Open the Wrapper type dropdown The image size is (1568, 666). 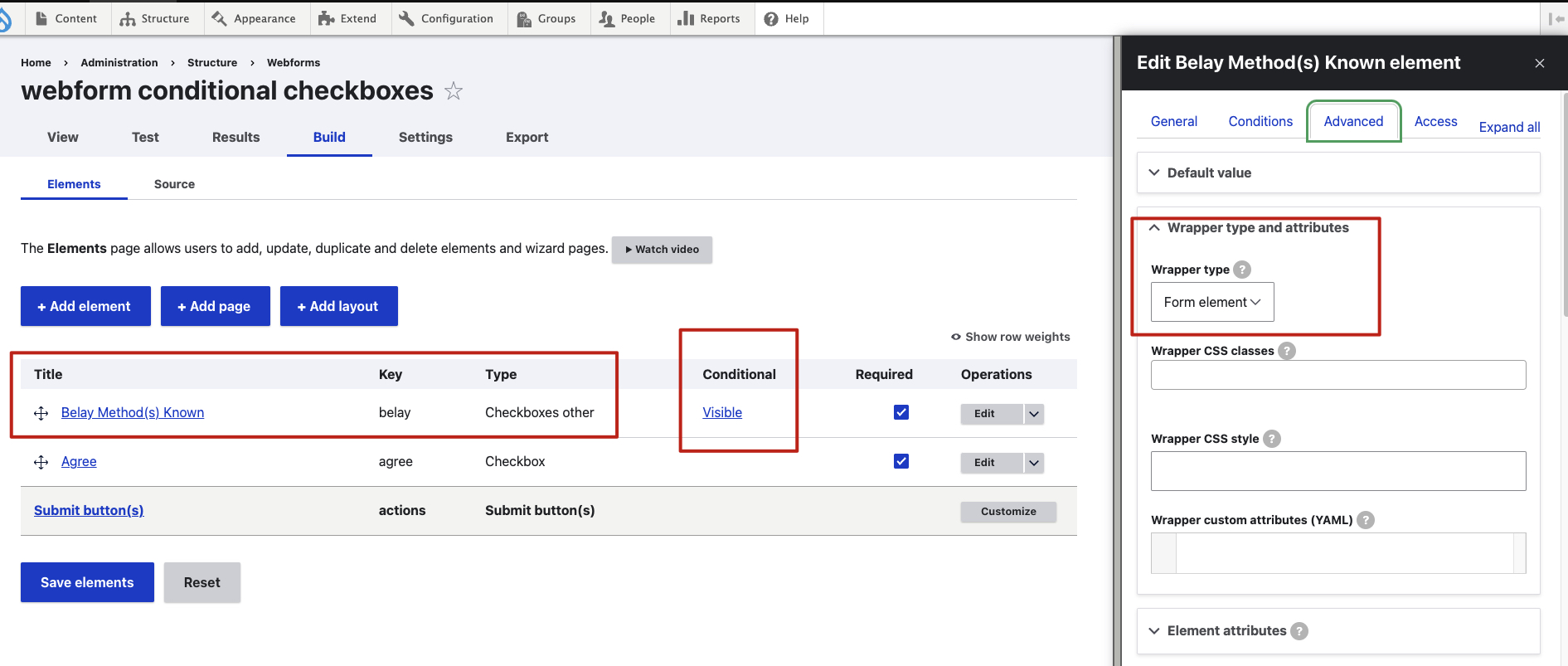[1211, 303]
